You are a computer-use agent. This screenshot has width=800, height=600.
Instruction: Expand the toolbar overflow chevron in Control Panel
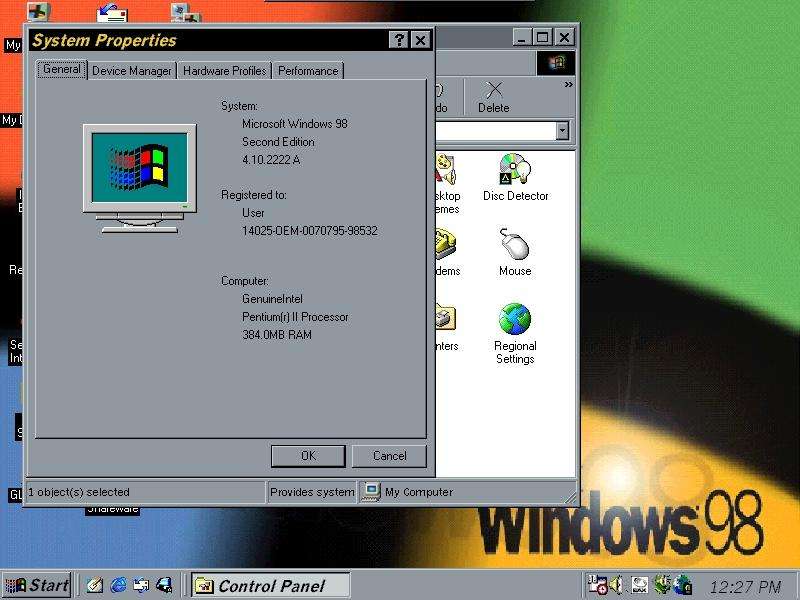click(568, 85)
